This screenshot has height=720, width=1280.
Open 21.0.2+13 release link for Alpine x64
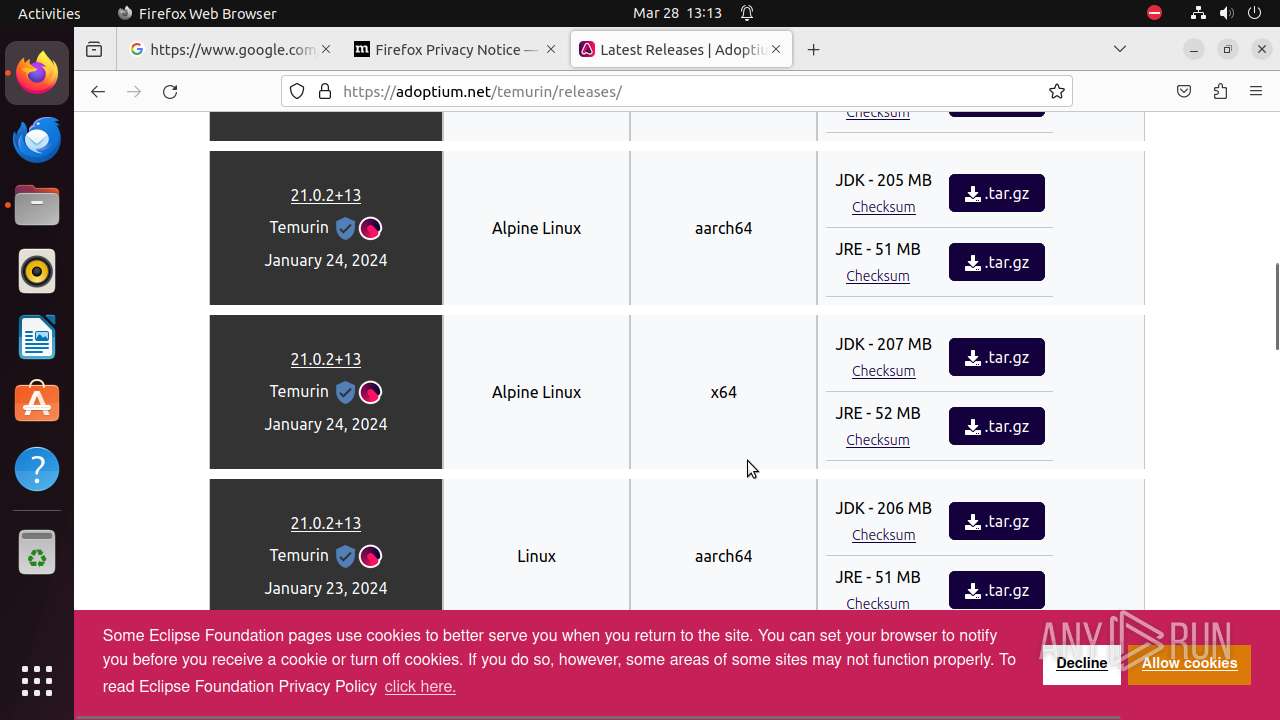pos(326,359)
